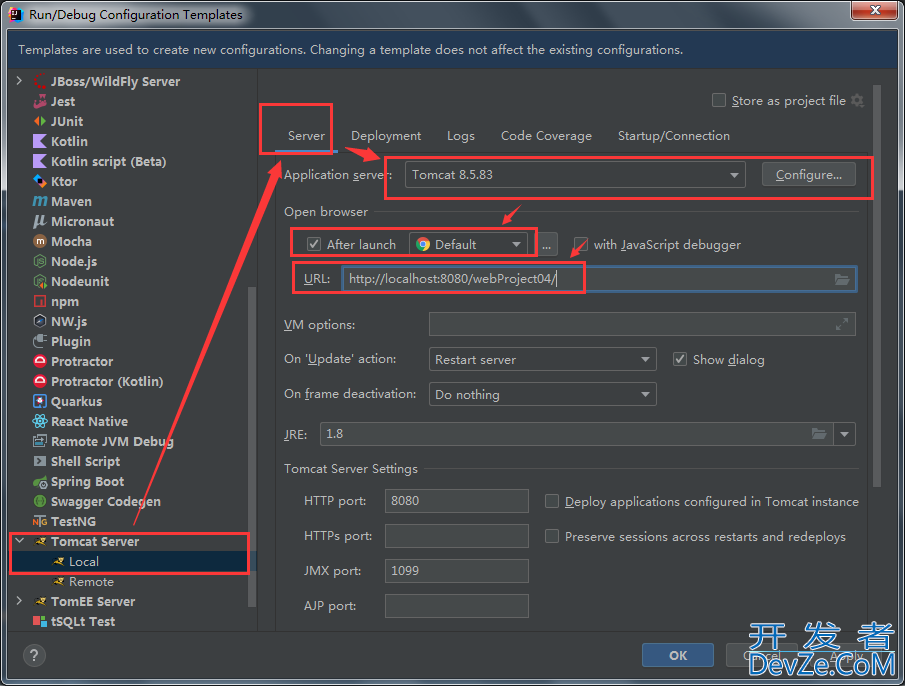This screenshot has width=905, height=686.
Task: Click the JMX port field showing 1099
Action: 457,571
